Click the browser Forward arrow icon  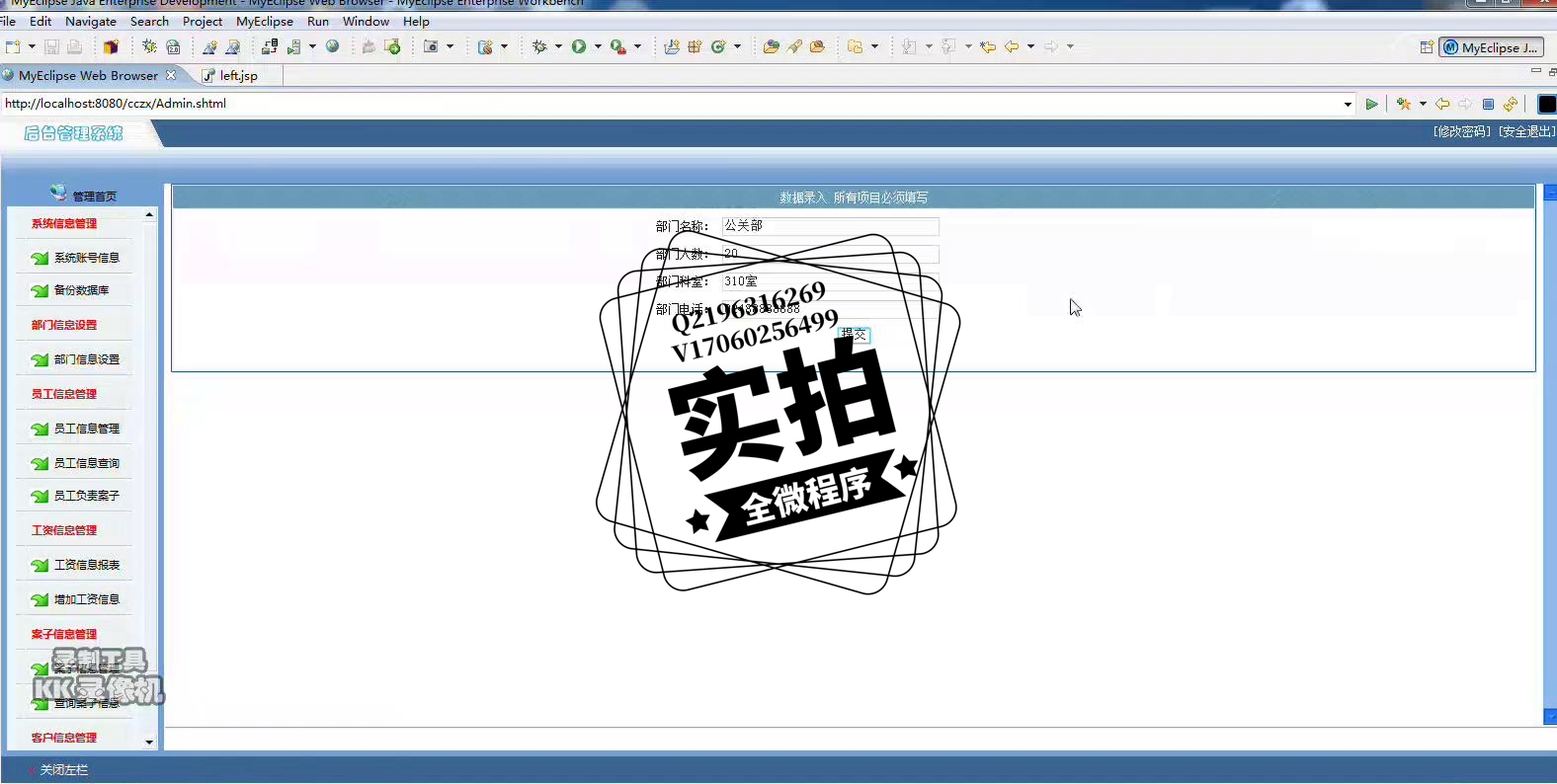point(1465,104)
